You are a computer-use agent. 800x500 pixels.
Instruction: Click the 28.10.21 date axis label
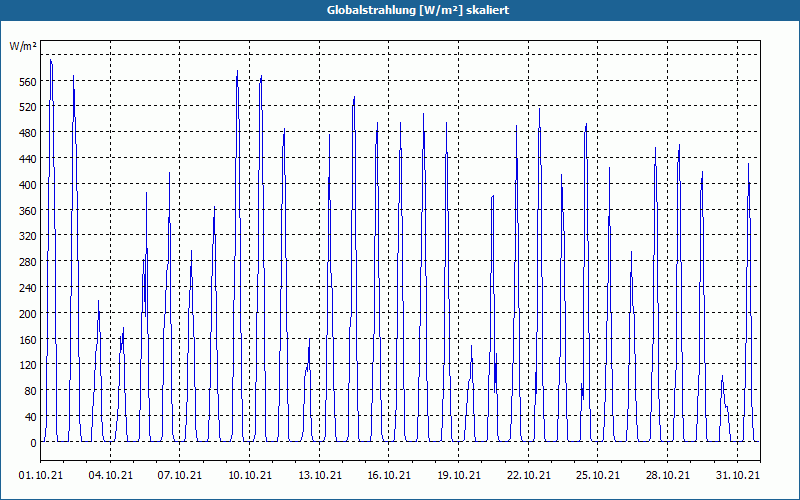(667, 476)
